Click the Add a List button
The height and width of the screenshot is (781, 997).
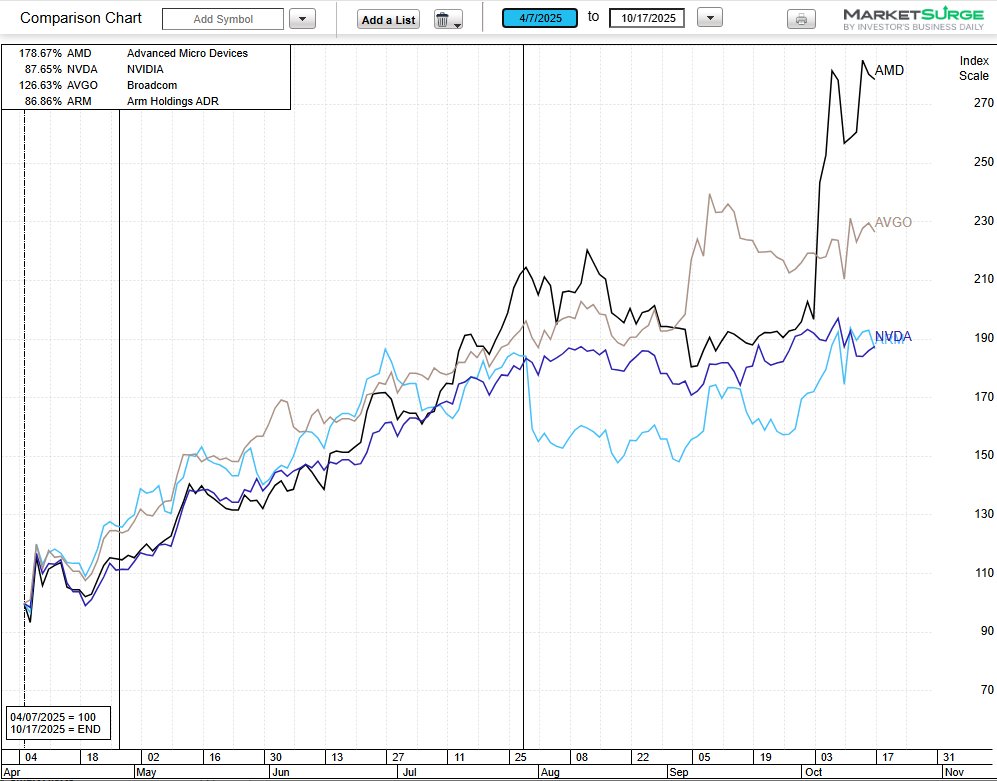point(388,20)
